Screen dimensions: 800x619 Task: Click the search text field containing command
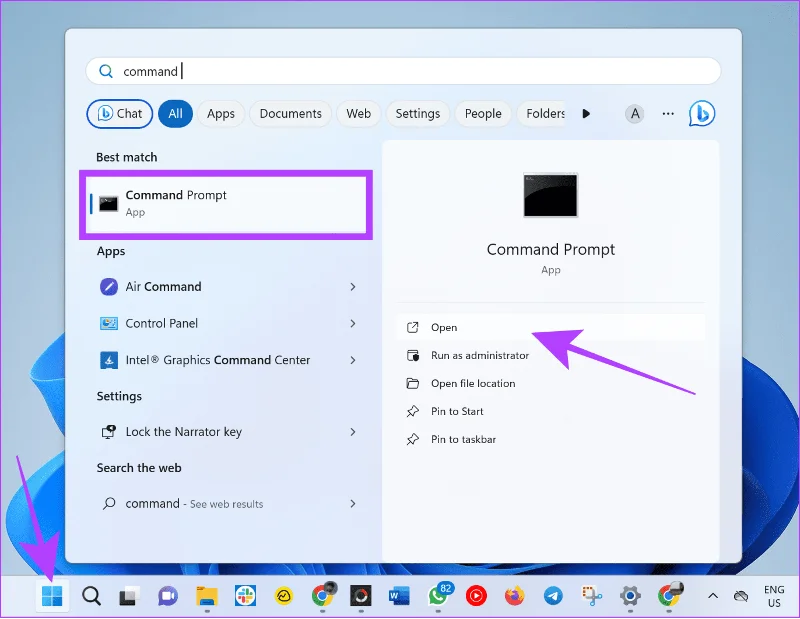[x=403, y=71]
